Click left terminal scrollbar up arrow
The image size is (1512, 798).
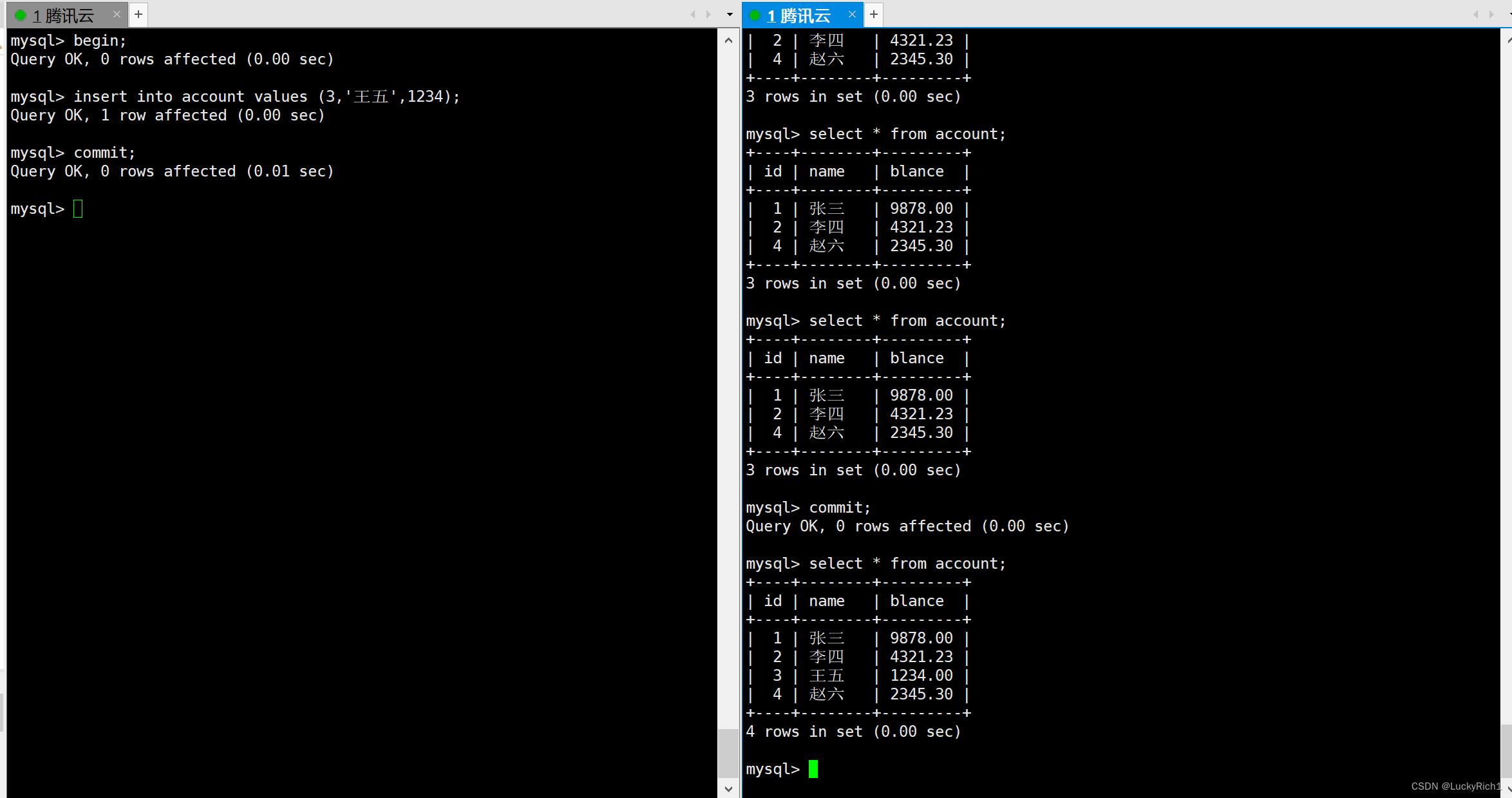(x=728, y=40)
